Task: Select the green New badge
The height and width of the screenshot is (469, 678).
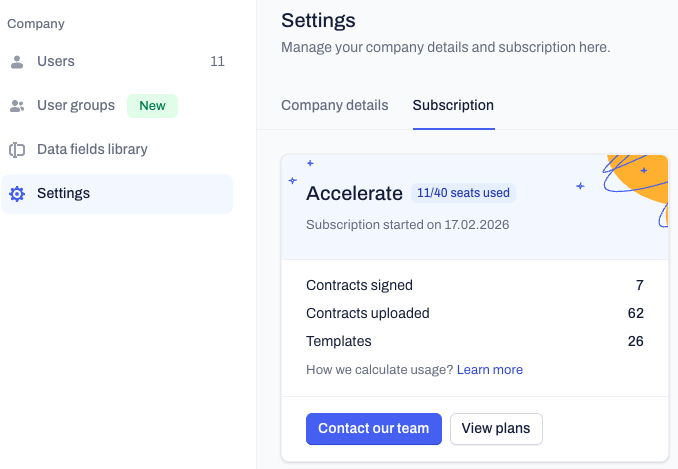Action: 152,106
